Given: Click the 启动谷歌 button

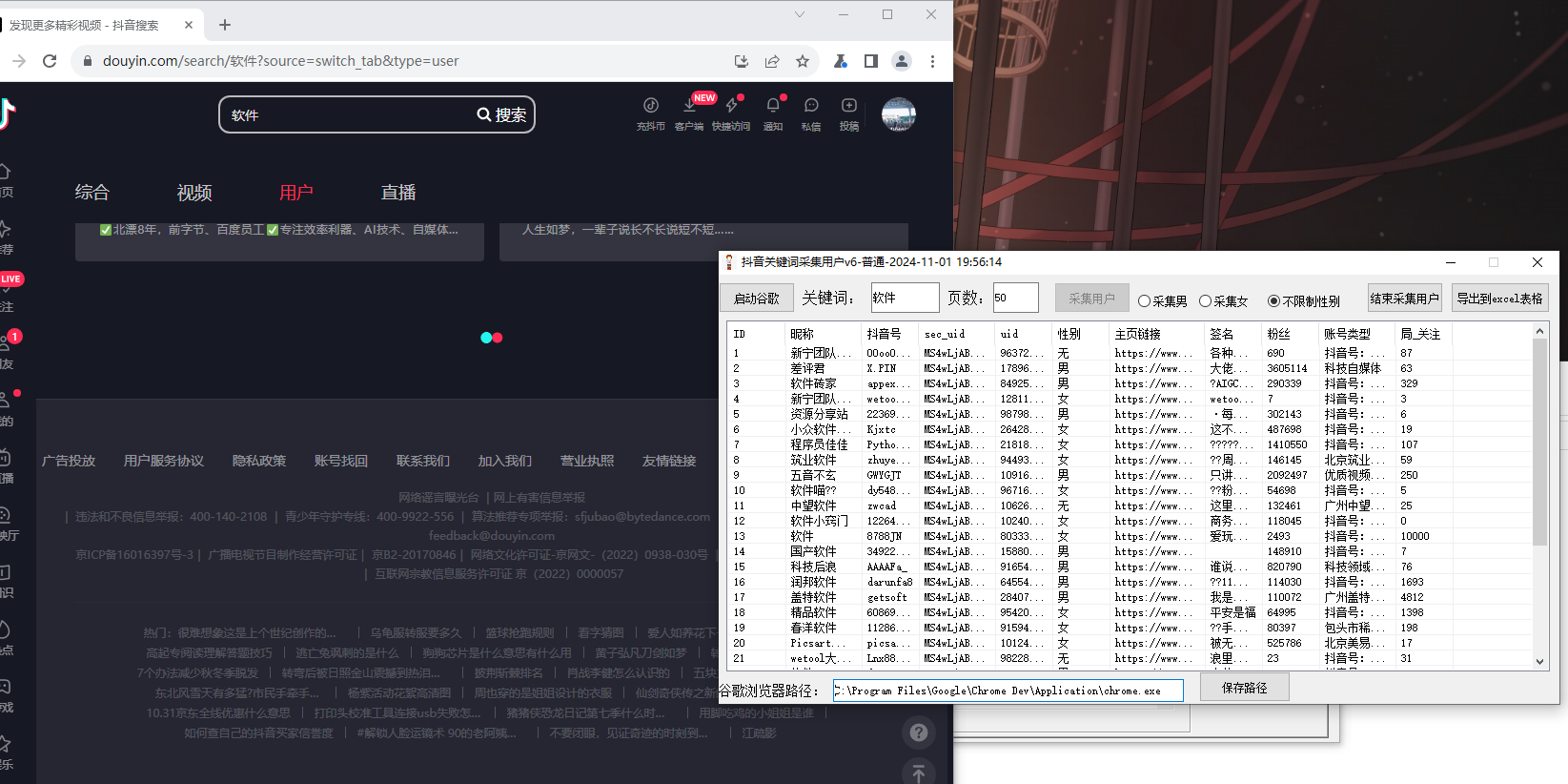Looking at the screenshot, I should click(756, 298).
